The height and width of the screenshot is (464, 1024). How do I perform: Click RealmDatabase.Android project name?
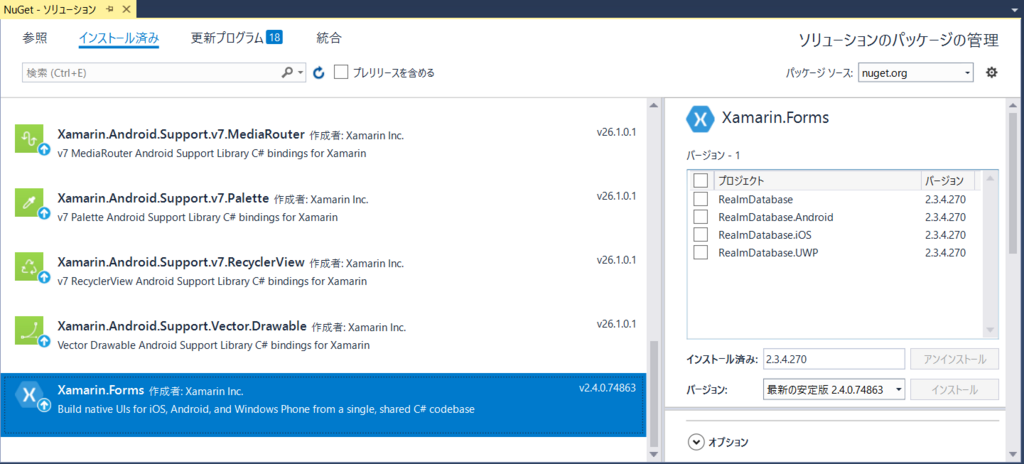click(x=776, y=217)
